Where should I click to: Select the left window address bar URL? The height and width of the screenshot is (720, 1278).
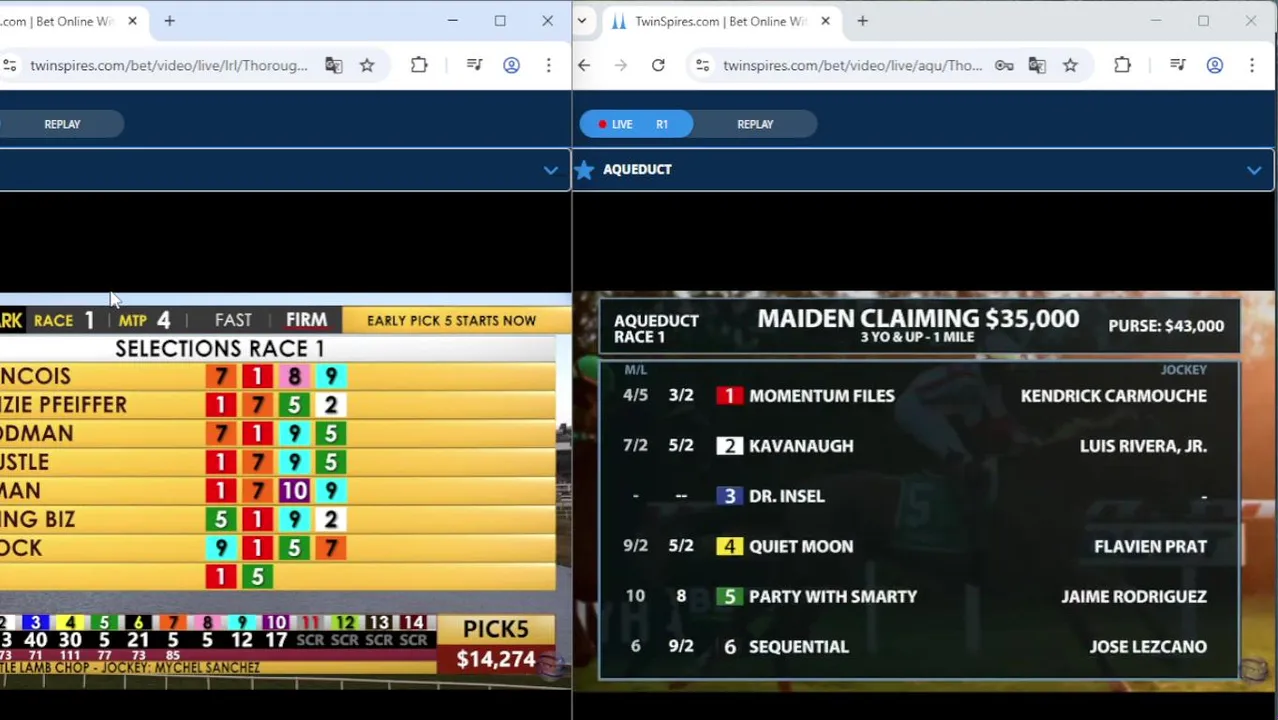click(168, 65)
